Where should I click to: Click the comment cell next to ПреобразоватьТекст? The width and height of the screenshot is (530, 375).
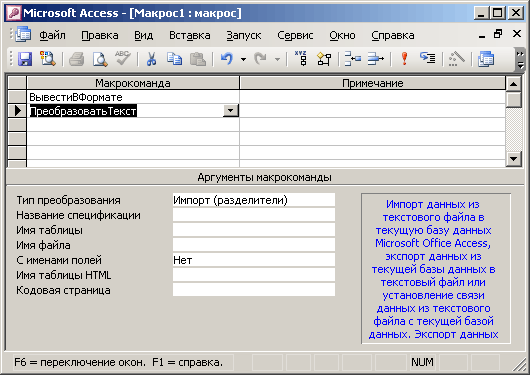(x=372, y=111)
